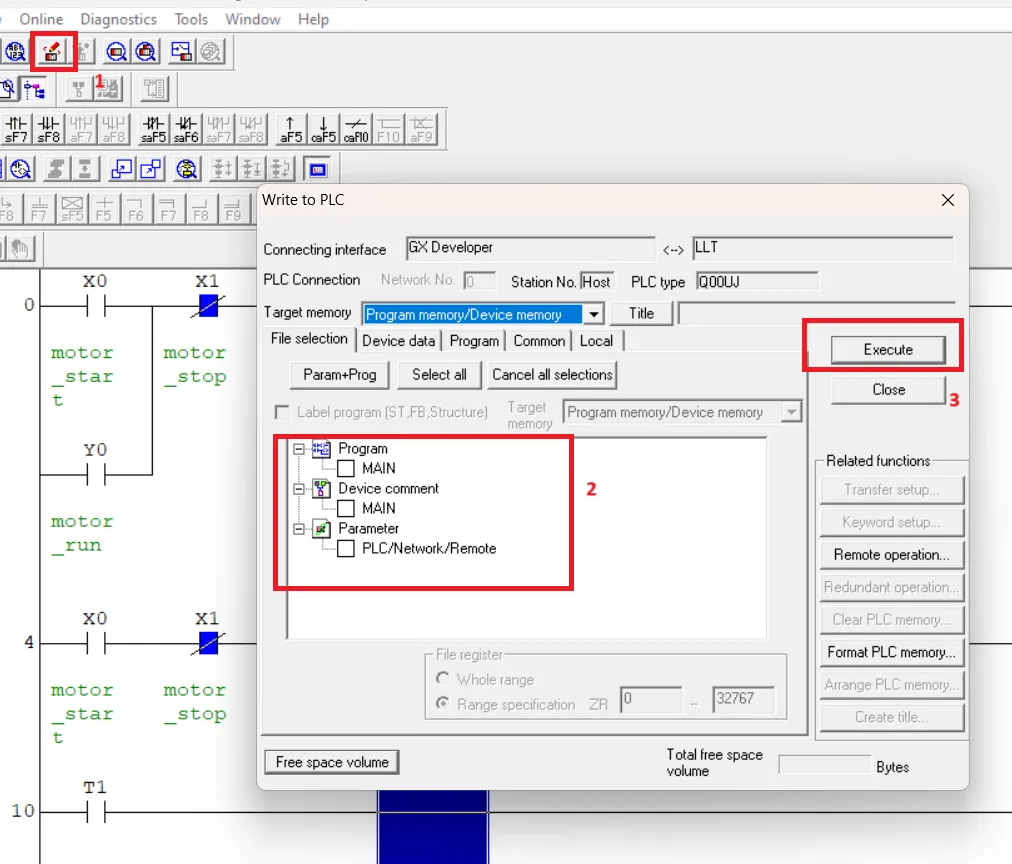Click the project data list tree icon

[35, 90]
